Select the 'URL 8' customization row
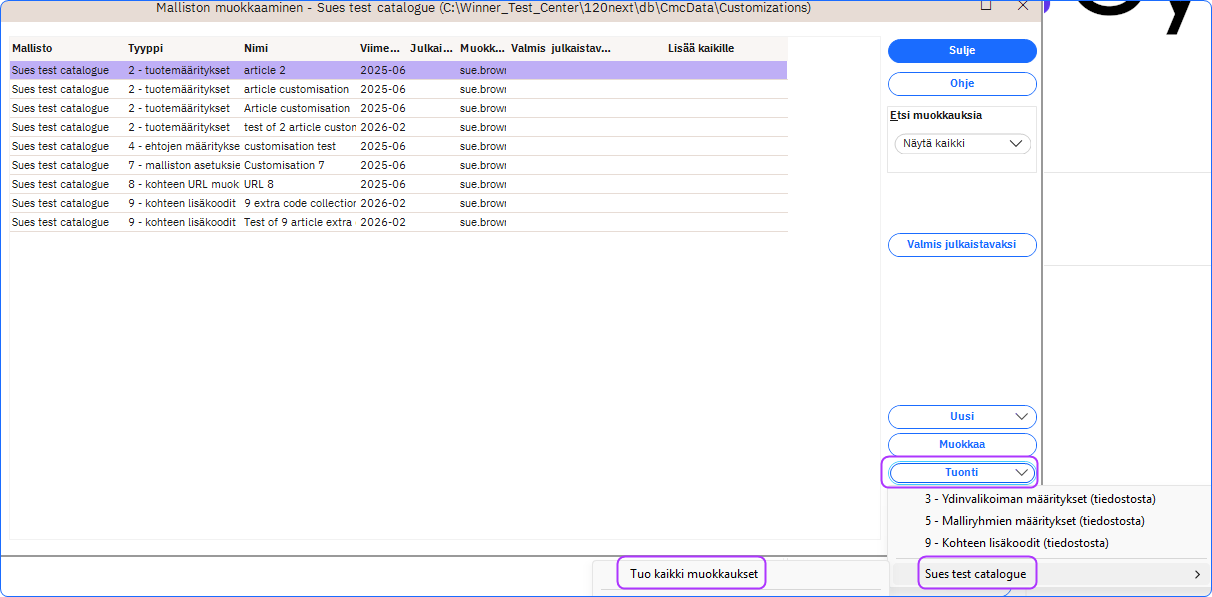This screenshot has width=1212, height=597. [259, 184]
